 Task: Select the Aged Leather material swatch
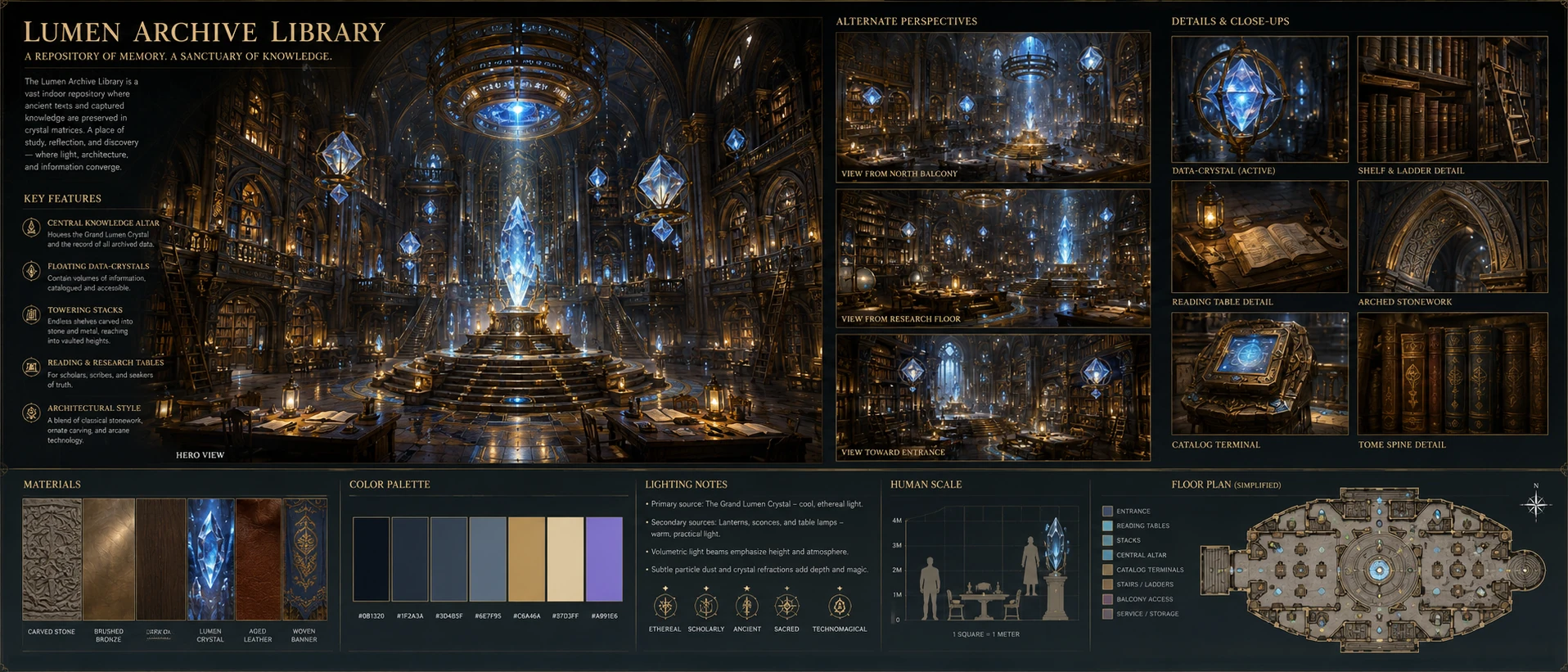tap(259, 559)
